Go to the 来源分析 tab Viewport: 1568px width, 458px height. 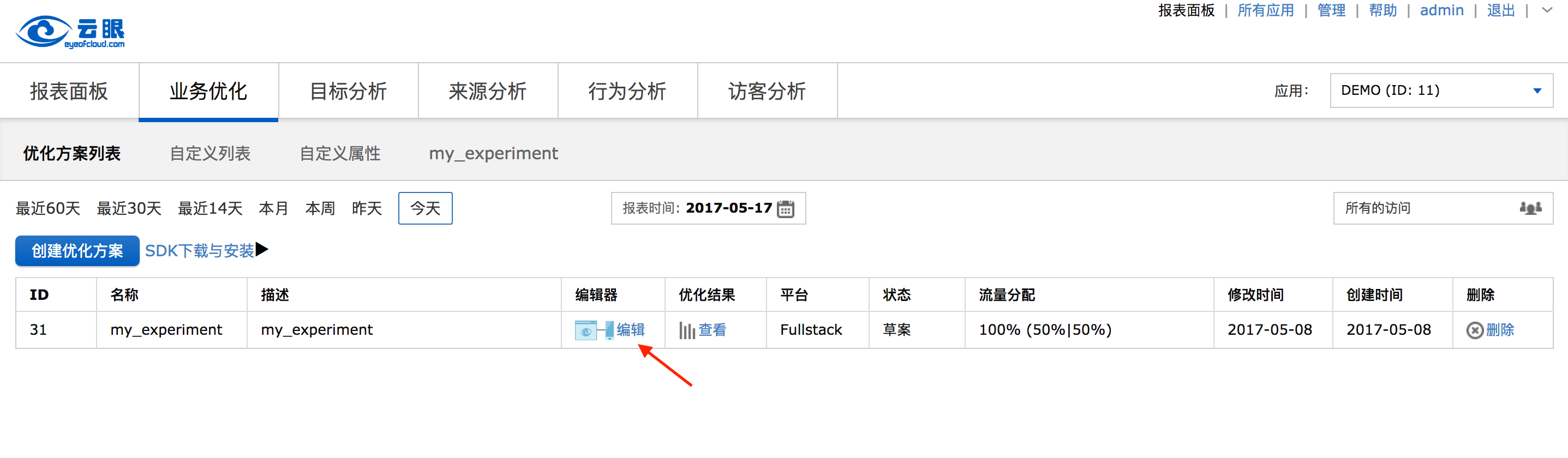(488, 91)
